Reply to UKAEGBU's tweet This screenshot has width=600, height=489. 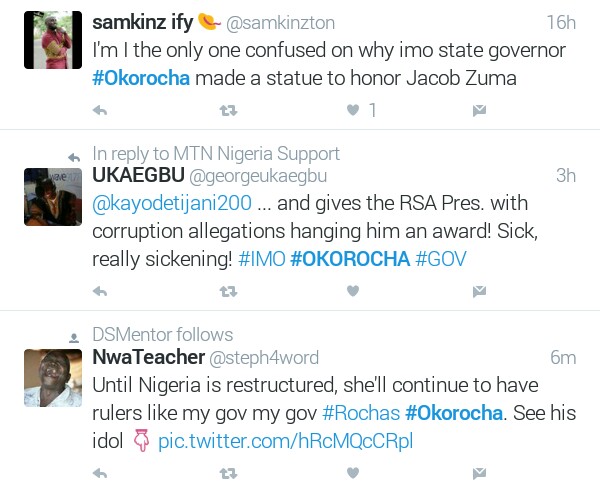pyautogui.click(x=100, y=291)
